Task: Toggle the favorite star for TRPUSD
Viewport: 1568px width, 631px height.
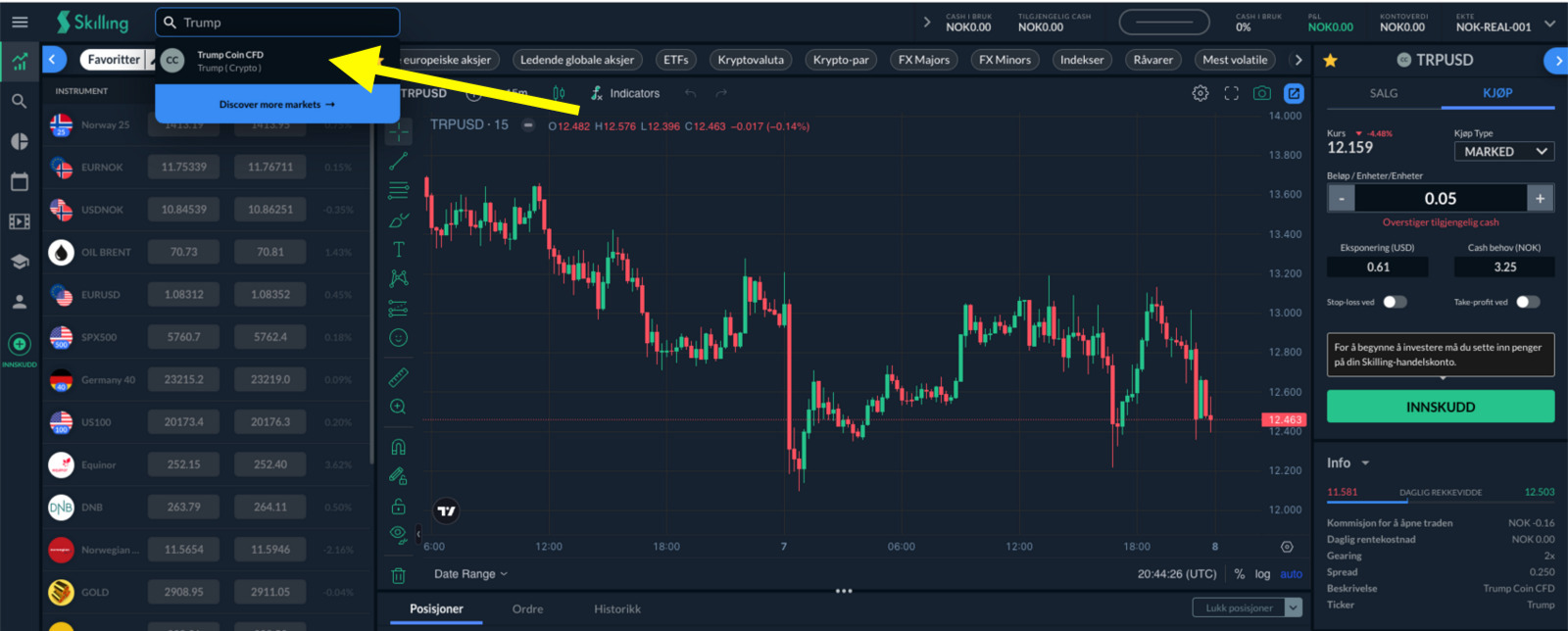Action: [x=1330, y=61]
